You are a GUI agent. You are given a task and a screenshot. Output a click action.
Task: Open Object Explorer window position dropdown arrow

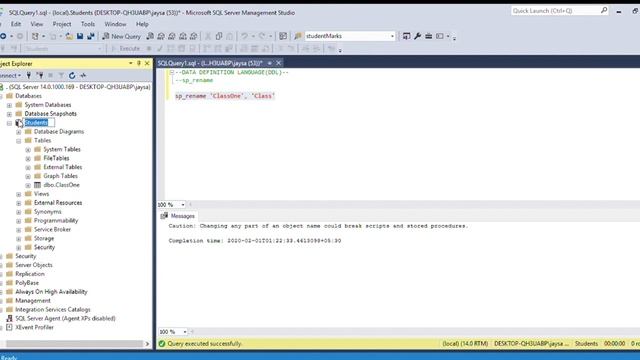(x=131, y=64)
